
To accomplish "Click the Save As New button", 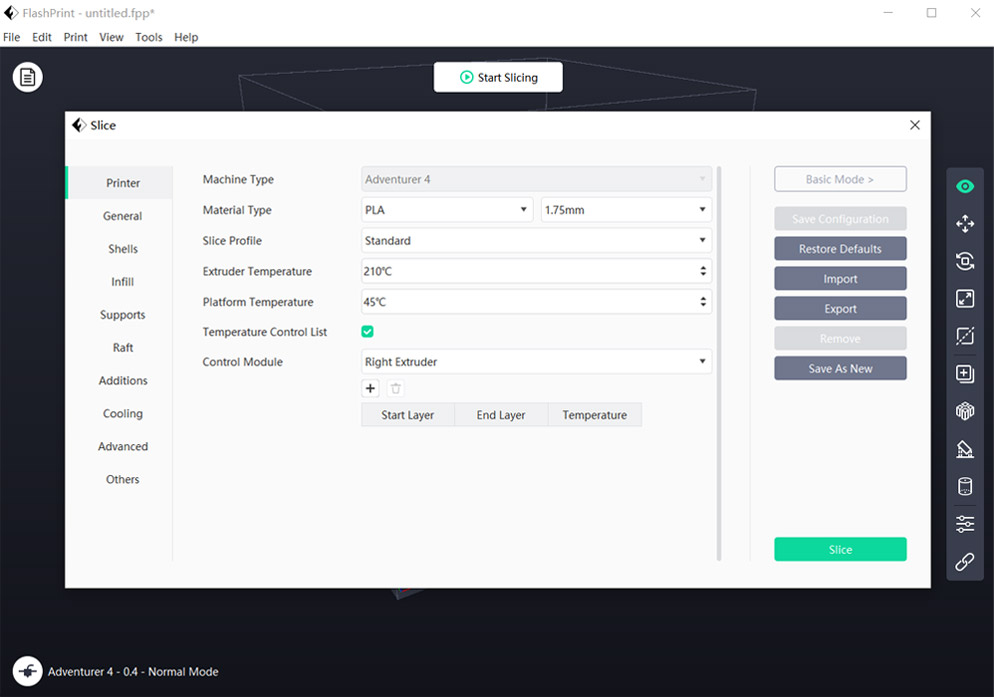I will [840, 368].
